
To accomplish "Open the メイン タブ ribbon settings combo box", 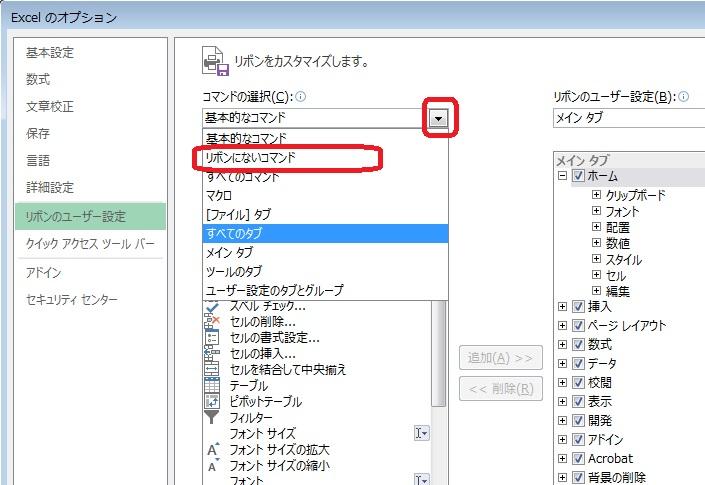I will pos(629,118).
